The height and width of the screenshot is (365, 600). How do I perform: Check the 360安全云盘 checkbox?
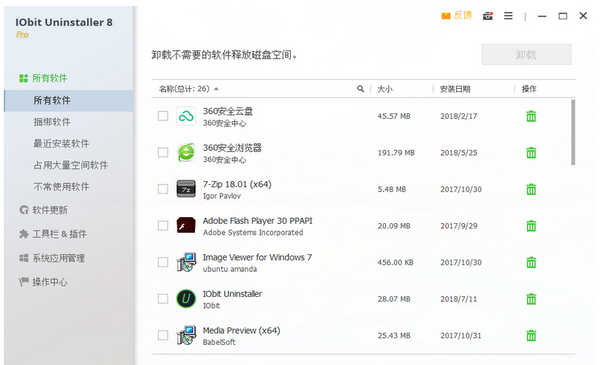point(163,116)
